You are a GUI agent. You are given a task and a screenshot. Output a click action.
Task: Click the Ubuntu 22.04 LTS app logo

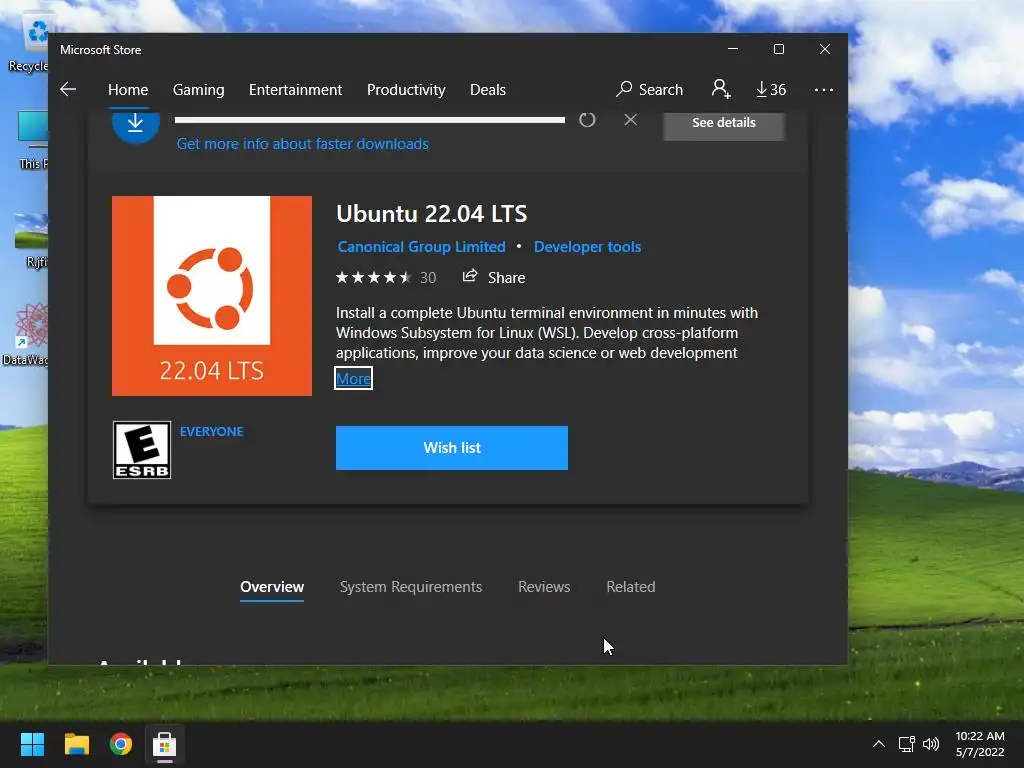212,296
